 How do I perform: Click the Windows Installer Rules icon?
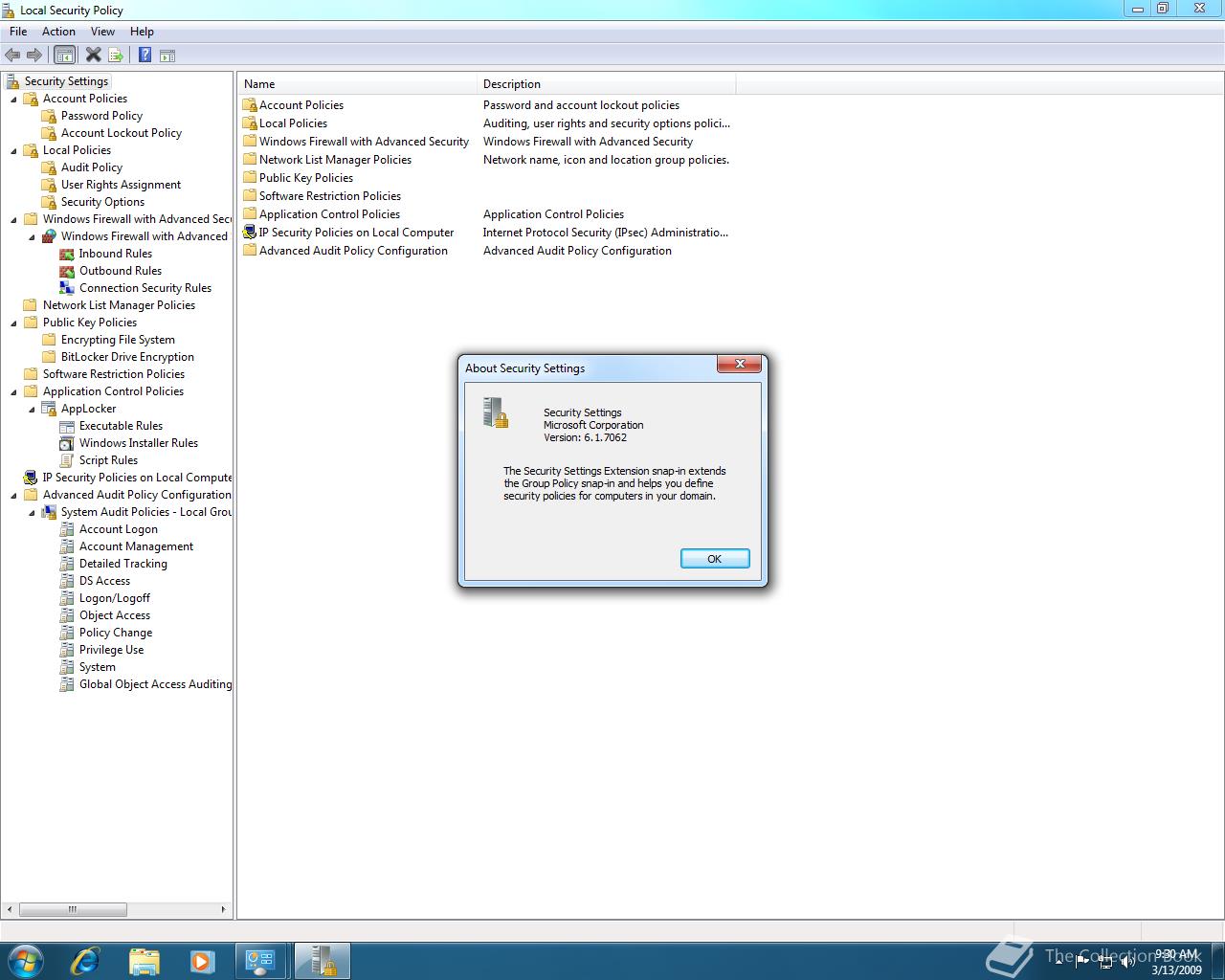(67, 443)
